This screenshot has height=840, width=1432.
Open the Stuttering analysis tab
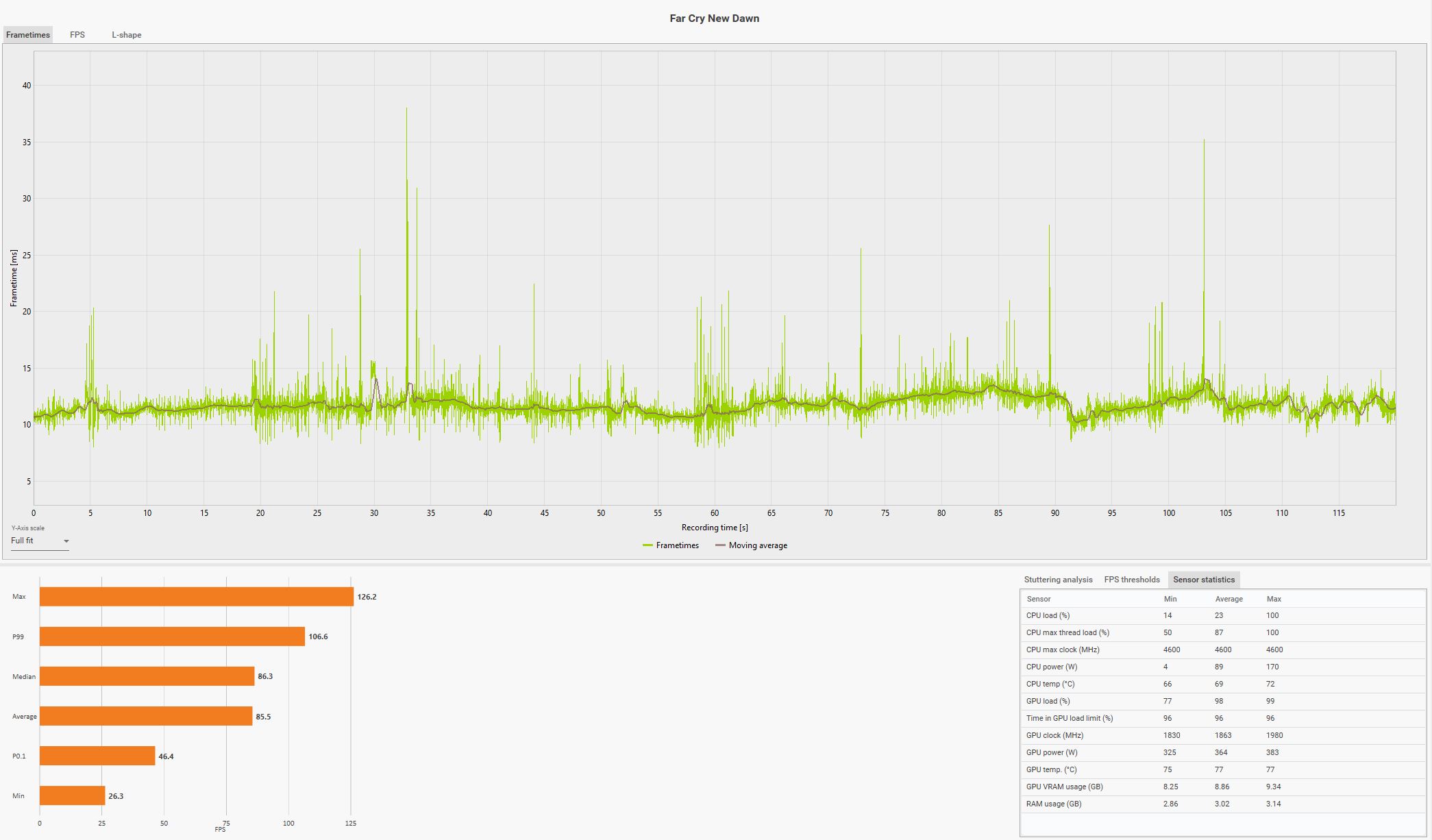pos(1058,580)
